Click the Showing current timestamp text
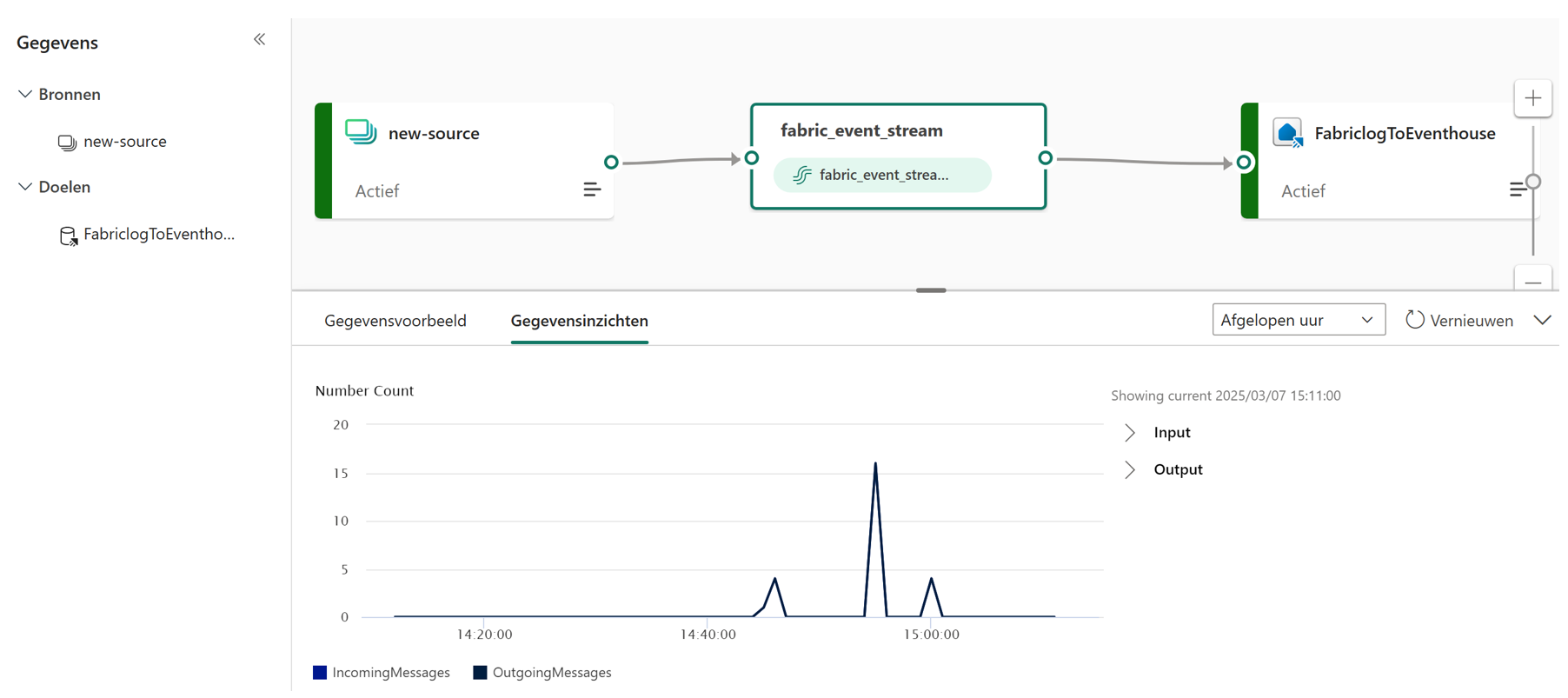1568x698 pixels. point(1226,396)
